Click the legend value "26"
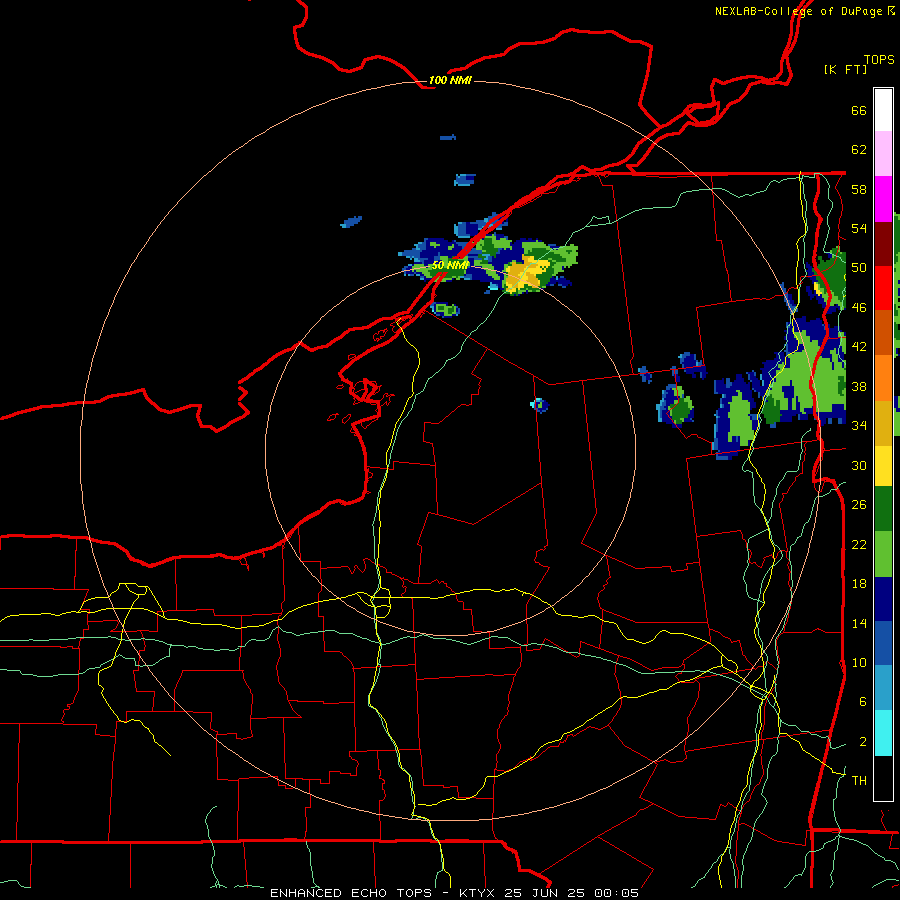900x900 pixels. 859,505
